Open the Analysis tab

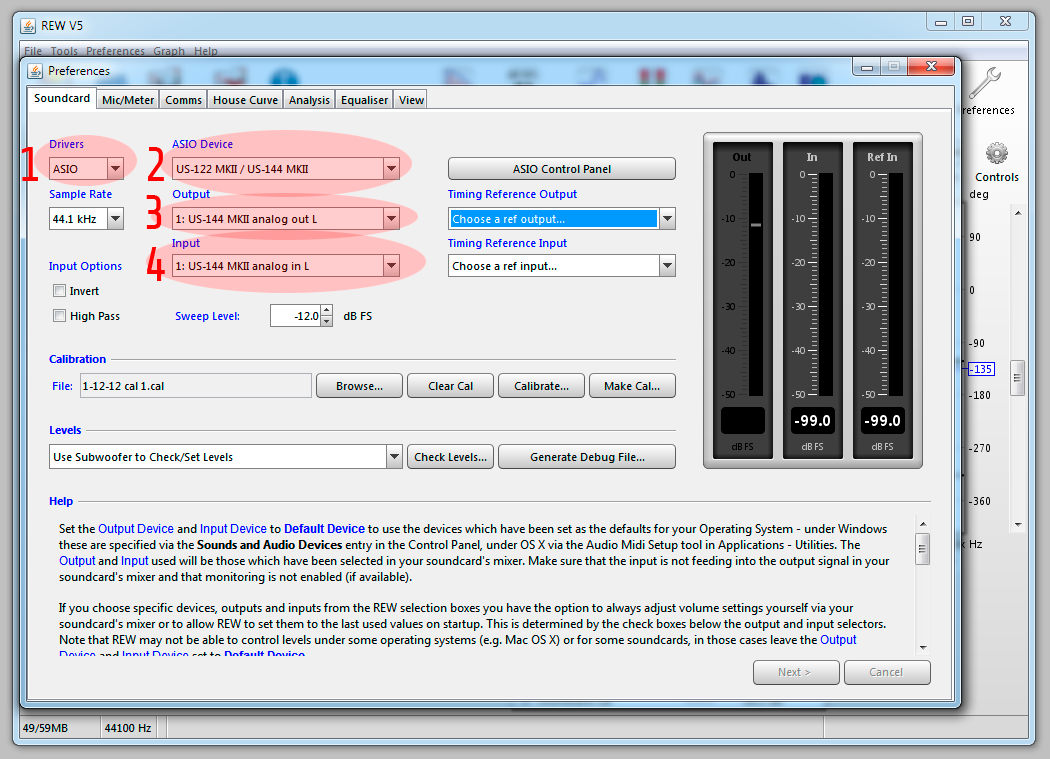click(x=309, y=100)
